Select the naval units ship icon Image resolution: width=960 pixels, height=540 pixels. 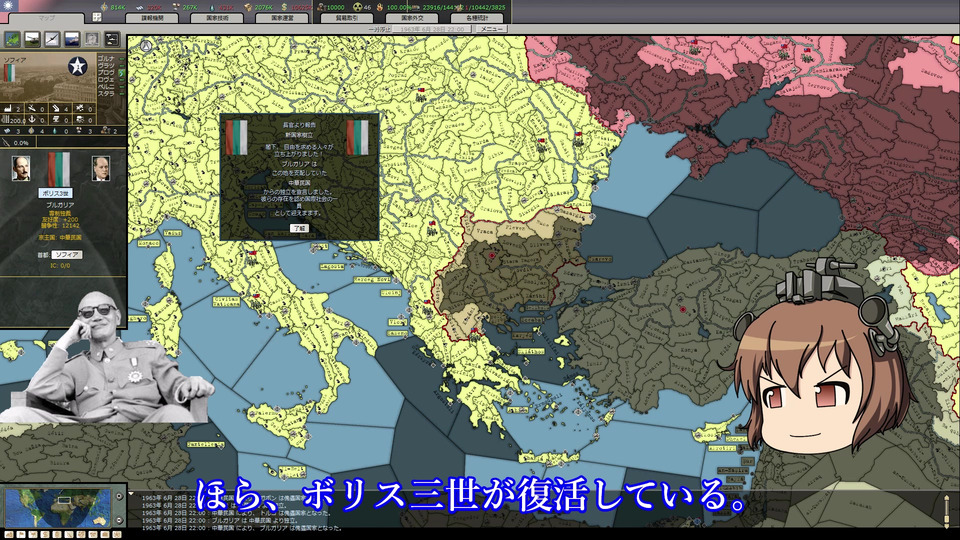(72, 39)
